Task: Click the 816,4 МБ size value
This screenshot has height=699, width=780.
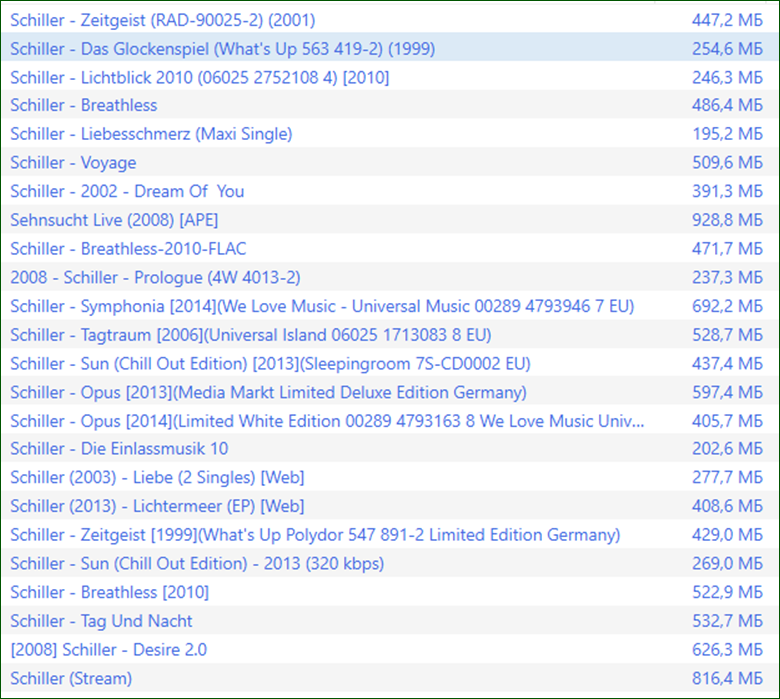Action: 727,679
